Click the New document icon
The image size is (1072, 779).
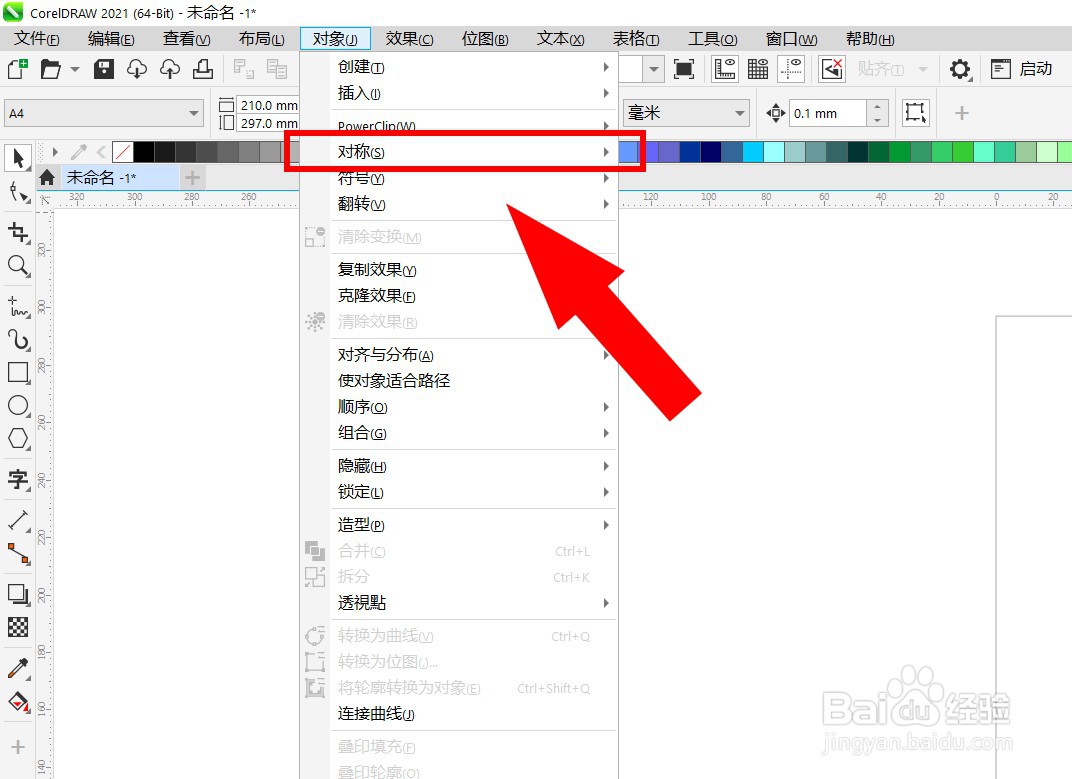pyautogui.click(x=17, y=69)
